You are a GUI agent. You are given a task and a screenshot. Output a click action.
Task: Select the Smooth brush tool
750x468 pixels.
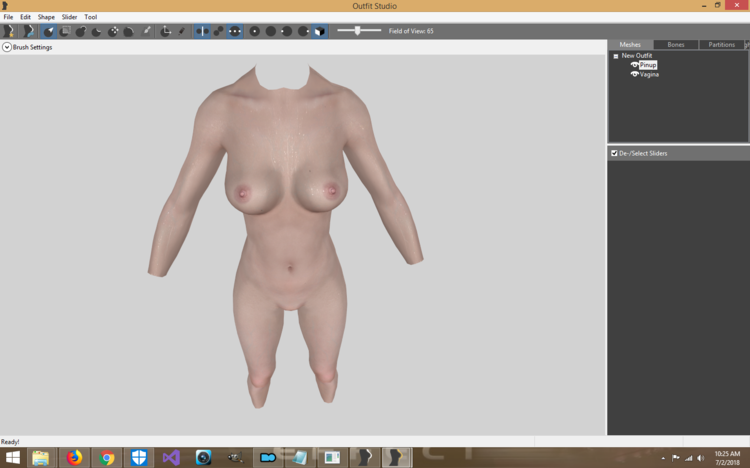129,31
